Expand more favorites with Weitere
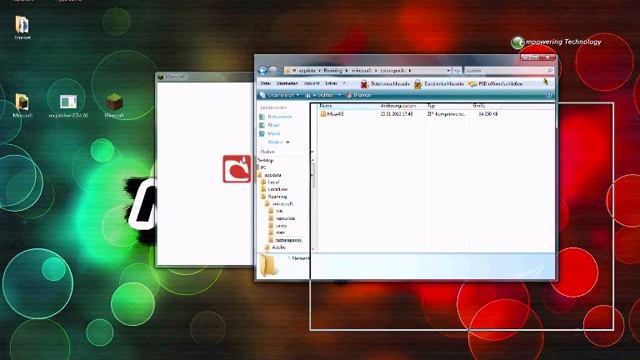Image resolution: width=640 pixels, height=360 pixels. pos(278,142)
